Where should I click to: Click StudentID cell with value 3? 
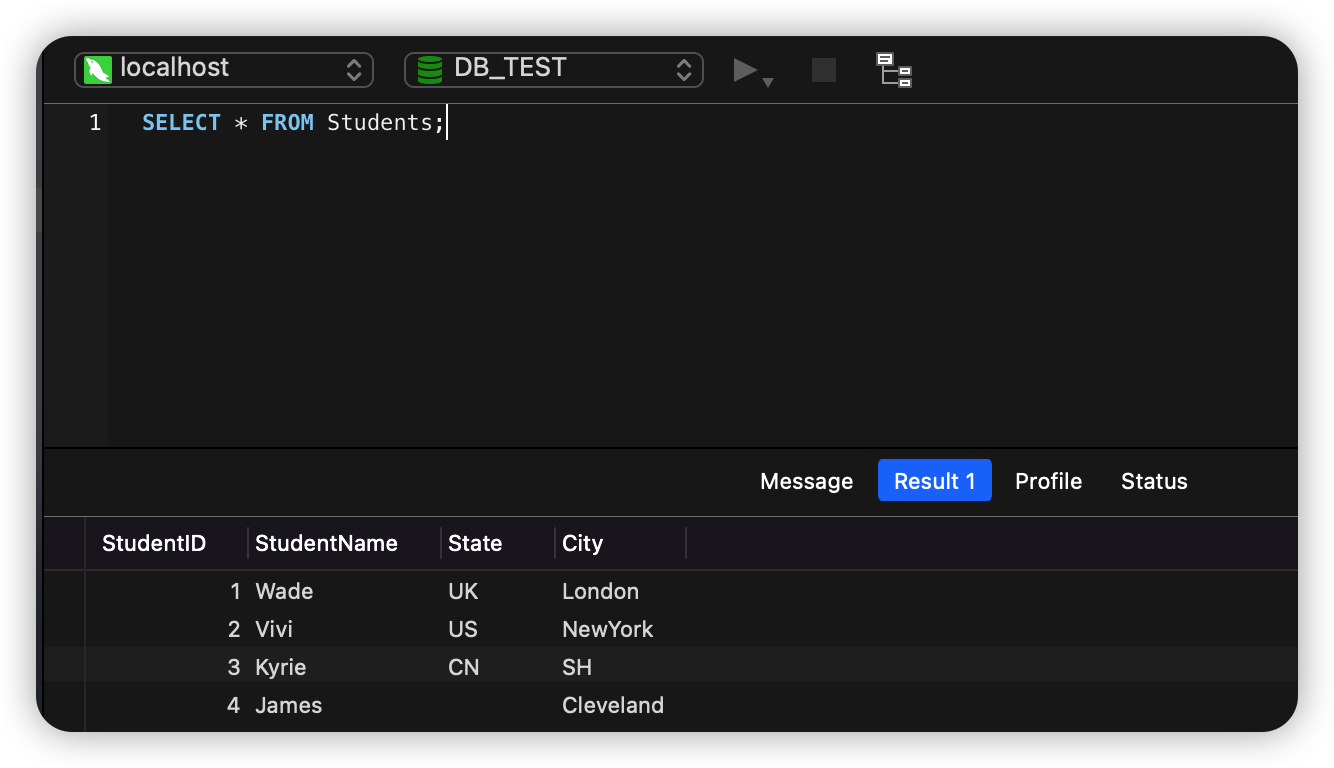point(167,667)
